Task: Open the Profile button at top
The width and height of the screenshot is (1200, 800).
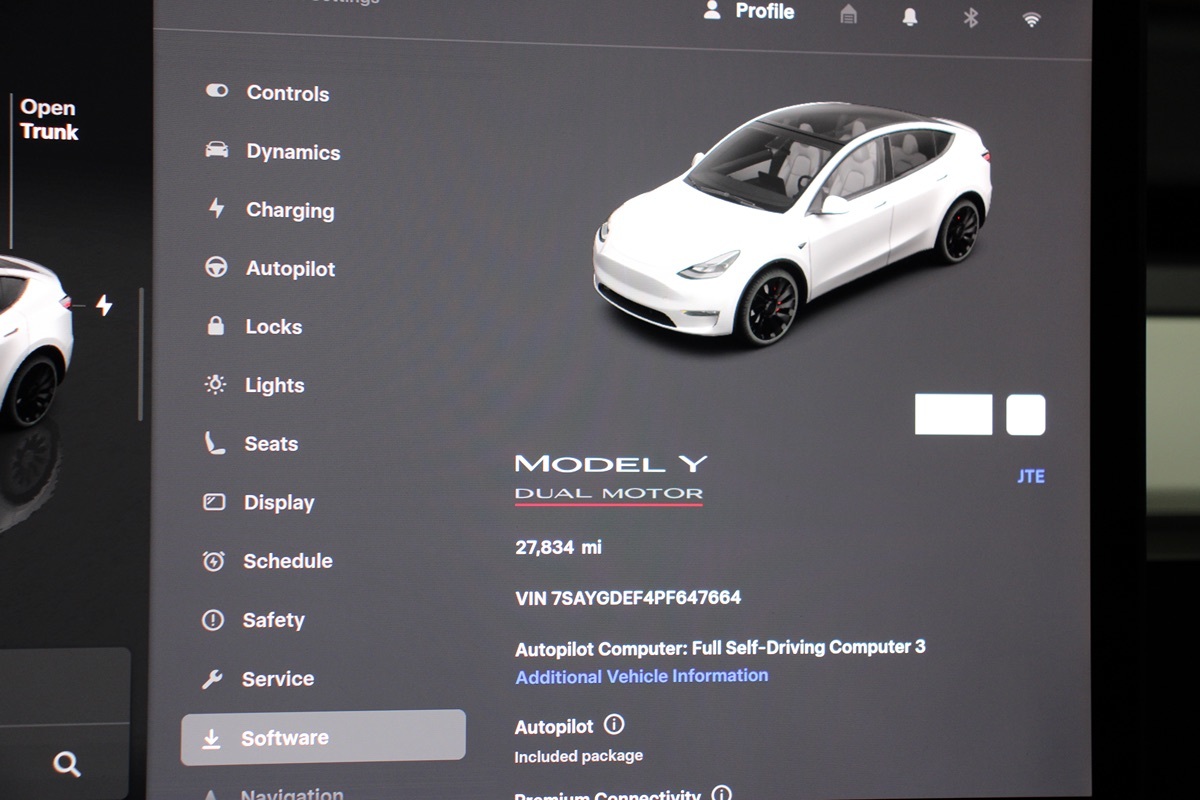Action: (x=749, y=11)
